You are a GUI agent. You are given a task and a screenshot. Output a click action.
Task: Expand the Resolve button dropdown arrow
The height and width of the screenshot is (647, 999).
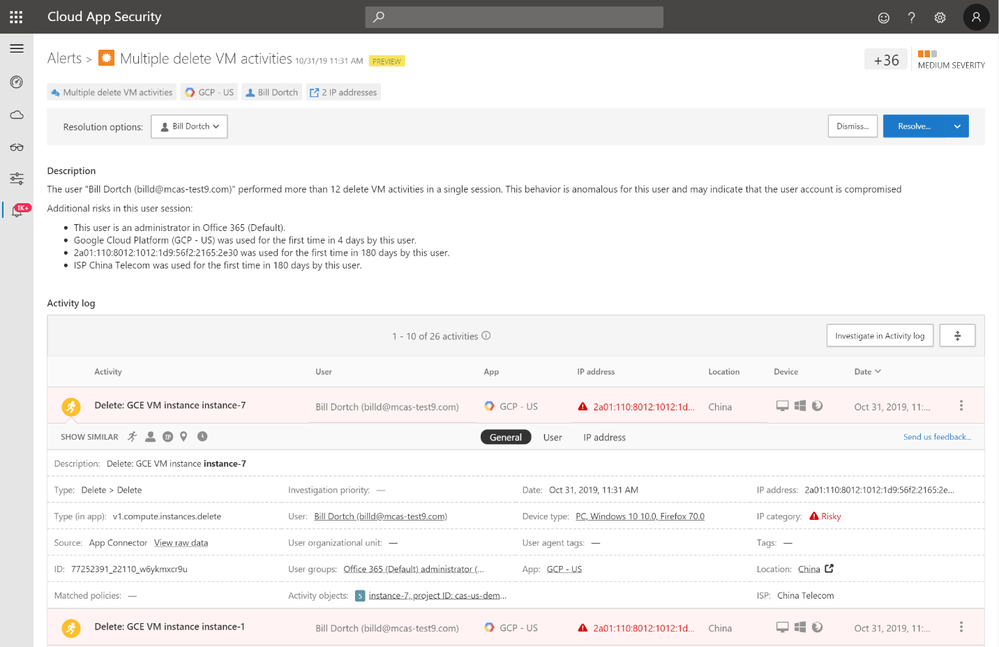coord(957,126)
